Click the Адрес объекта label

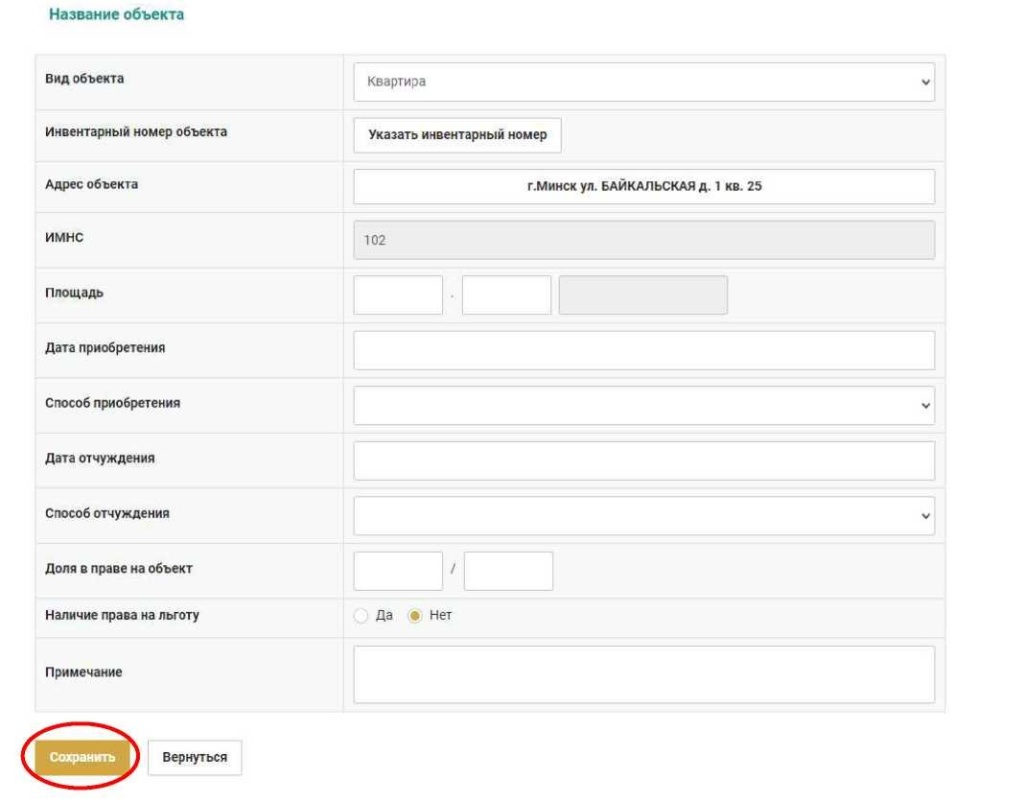[x=91, y=184]
